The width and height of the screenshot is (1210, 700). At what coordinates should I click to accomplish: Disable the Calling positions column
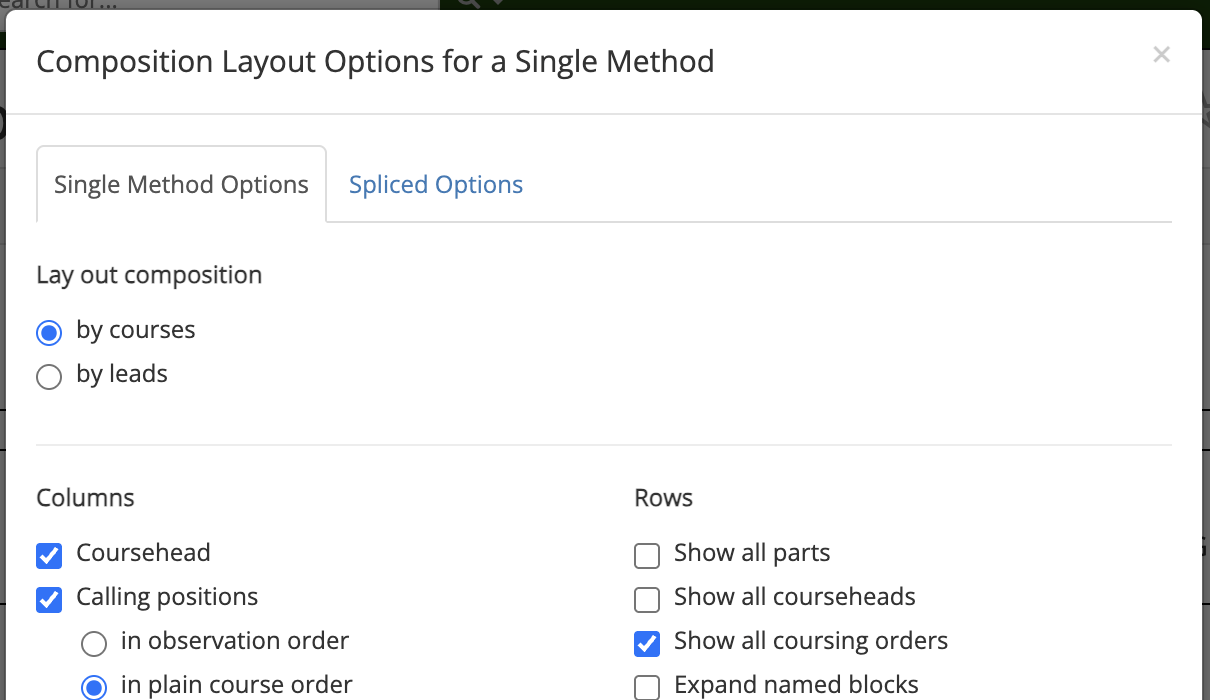click(49, 600)
